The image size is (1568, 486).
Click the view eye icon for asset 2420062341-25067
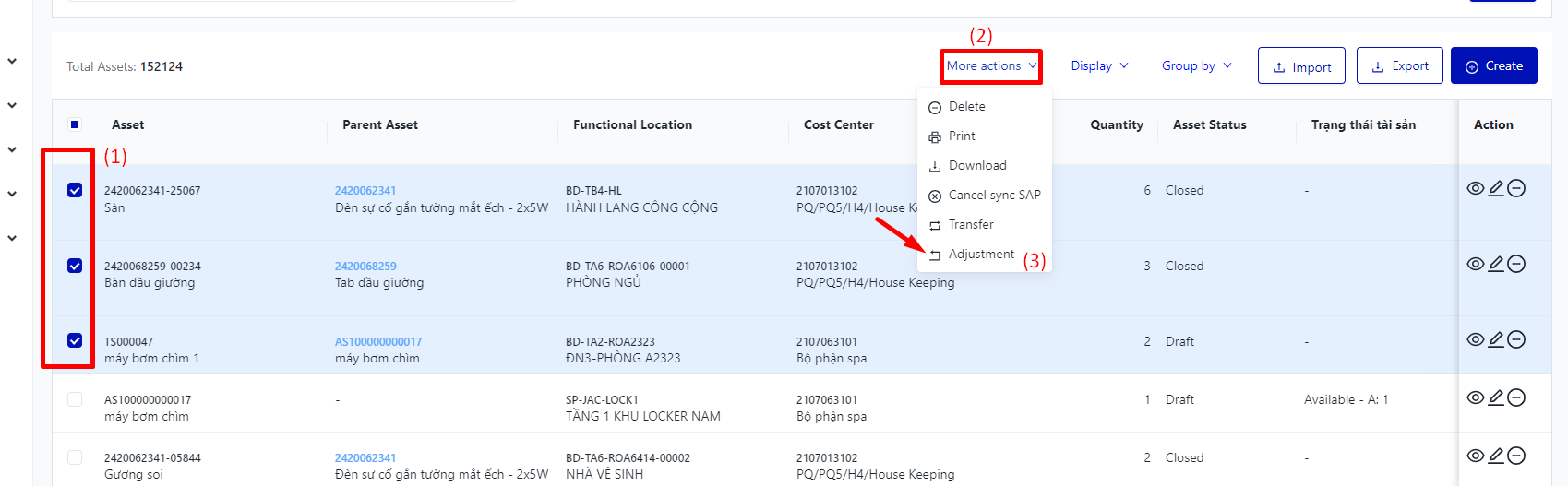[x=1475, y=189]
